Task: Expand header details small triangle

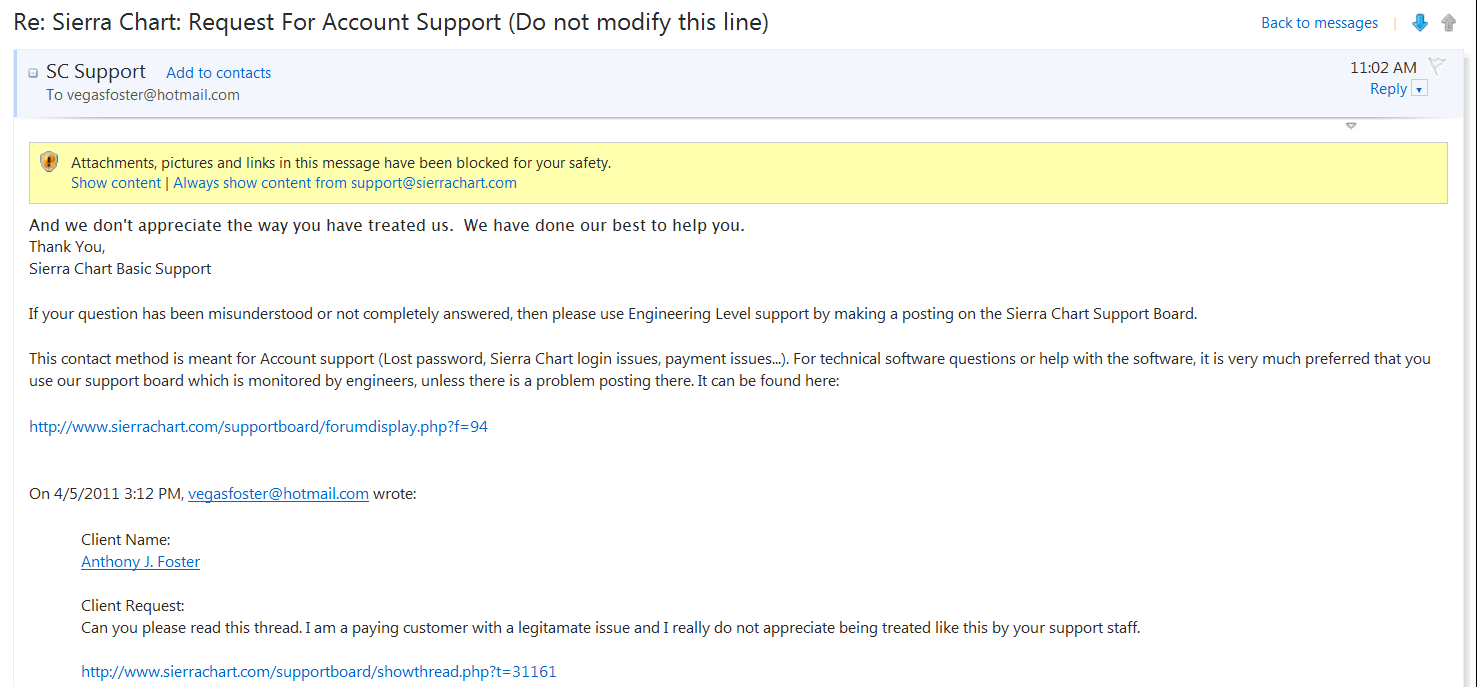Action: 1351,126
